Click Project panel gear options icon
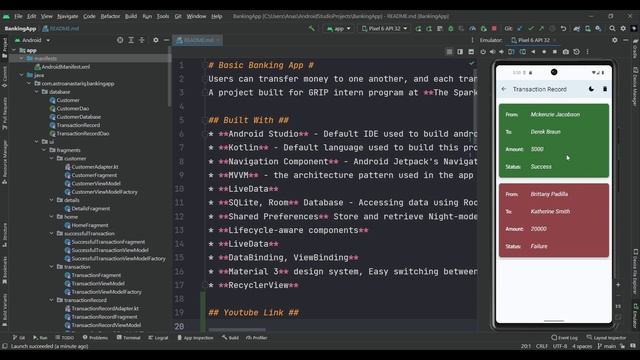 click(156, 40)
